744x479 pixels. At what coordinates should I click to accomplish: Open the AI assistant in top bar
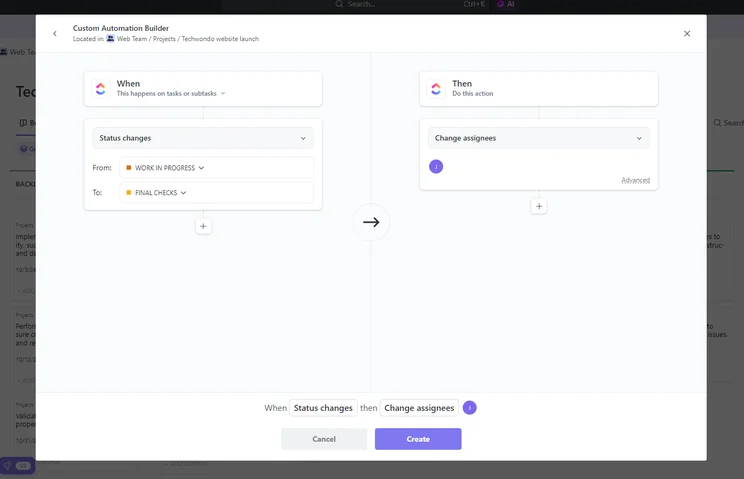pyautogui.click(x=506, y=4)
